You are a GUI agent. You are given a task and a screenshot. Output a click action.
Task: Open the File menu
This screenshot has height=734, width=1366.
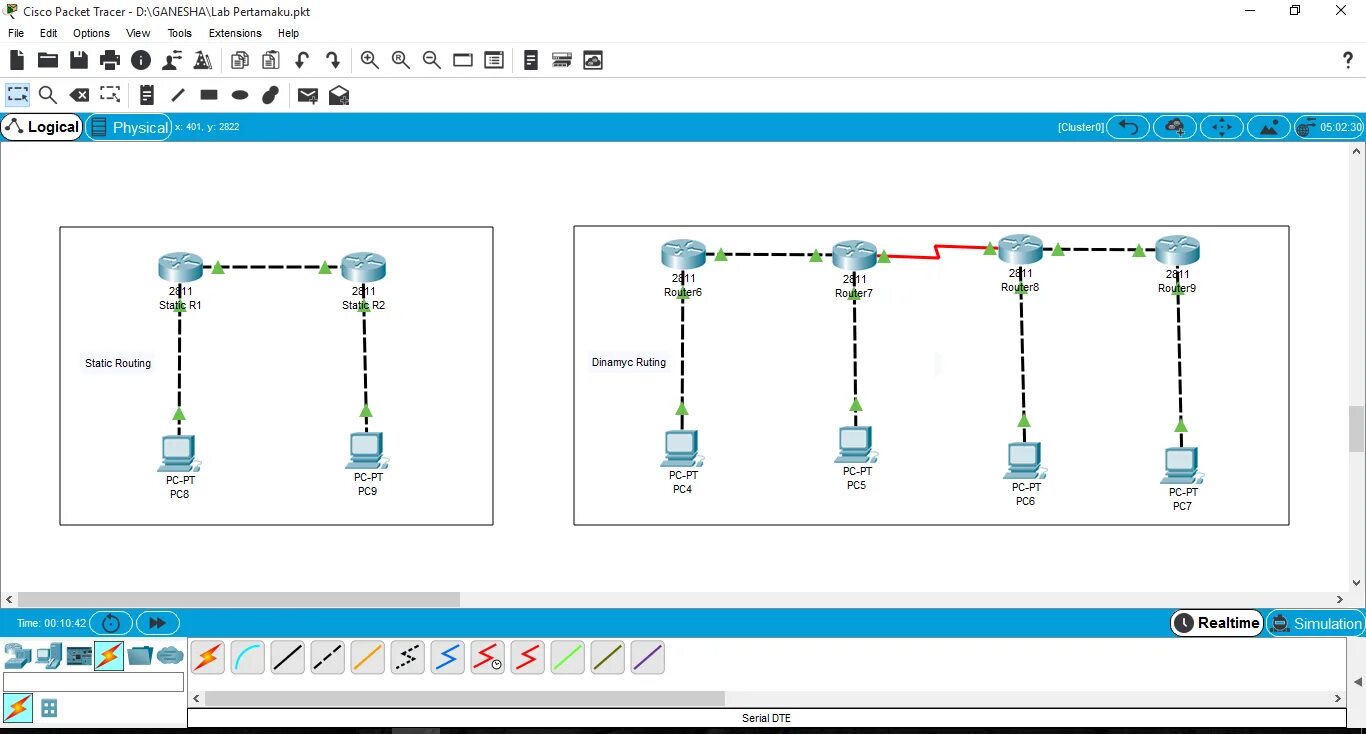tap(16, 33)
